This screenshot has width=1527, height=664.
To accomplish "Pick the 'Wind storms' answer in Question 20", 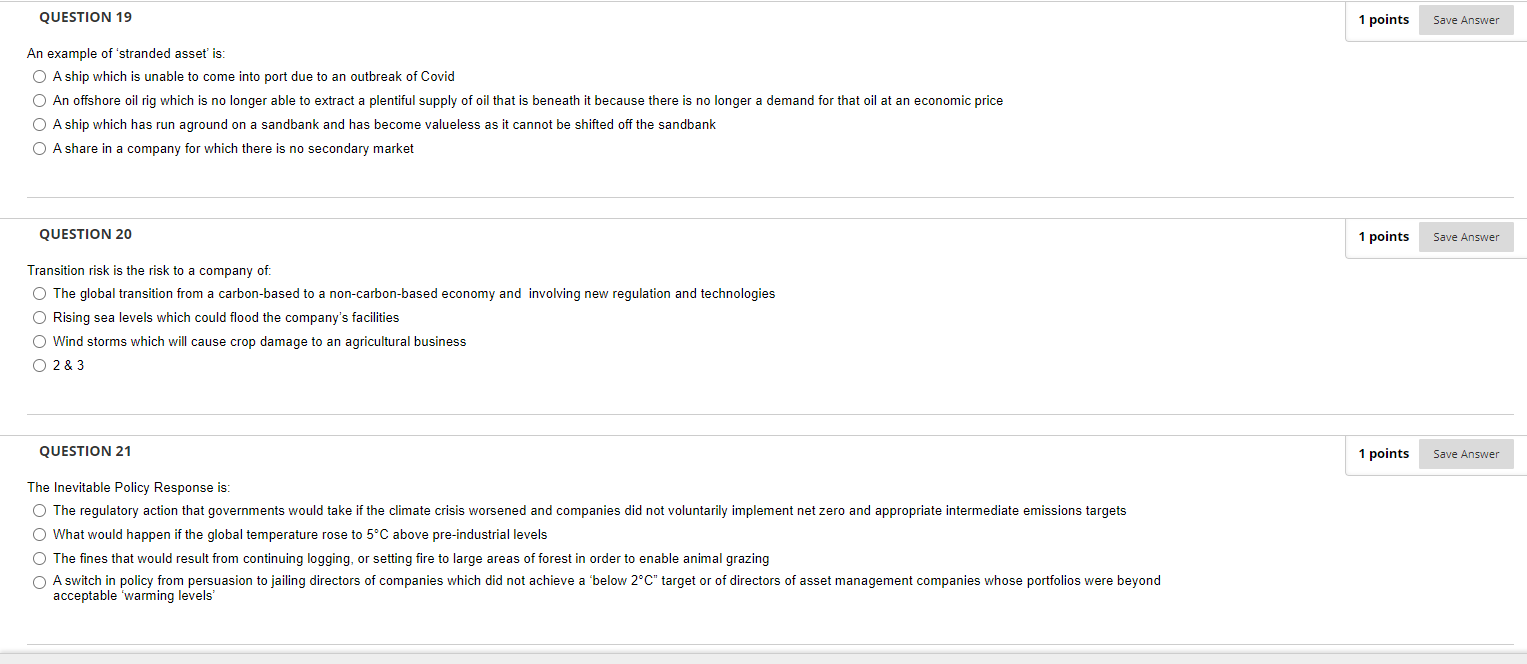I will click(x=39, y=341).
